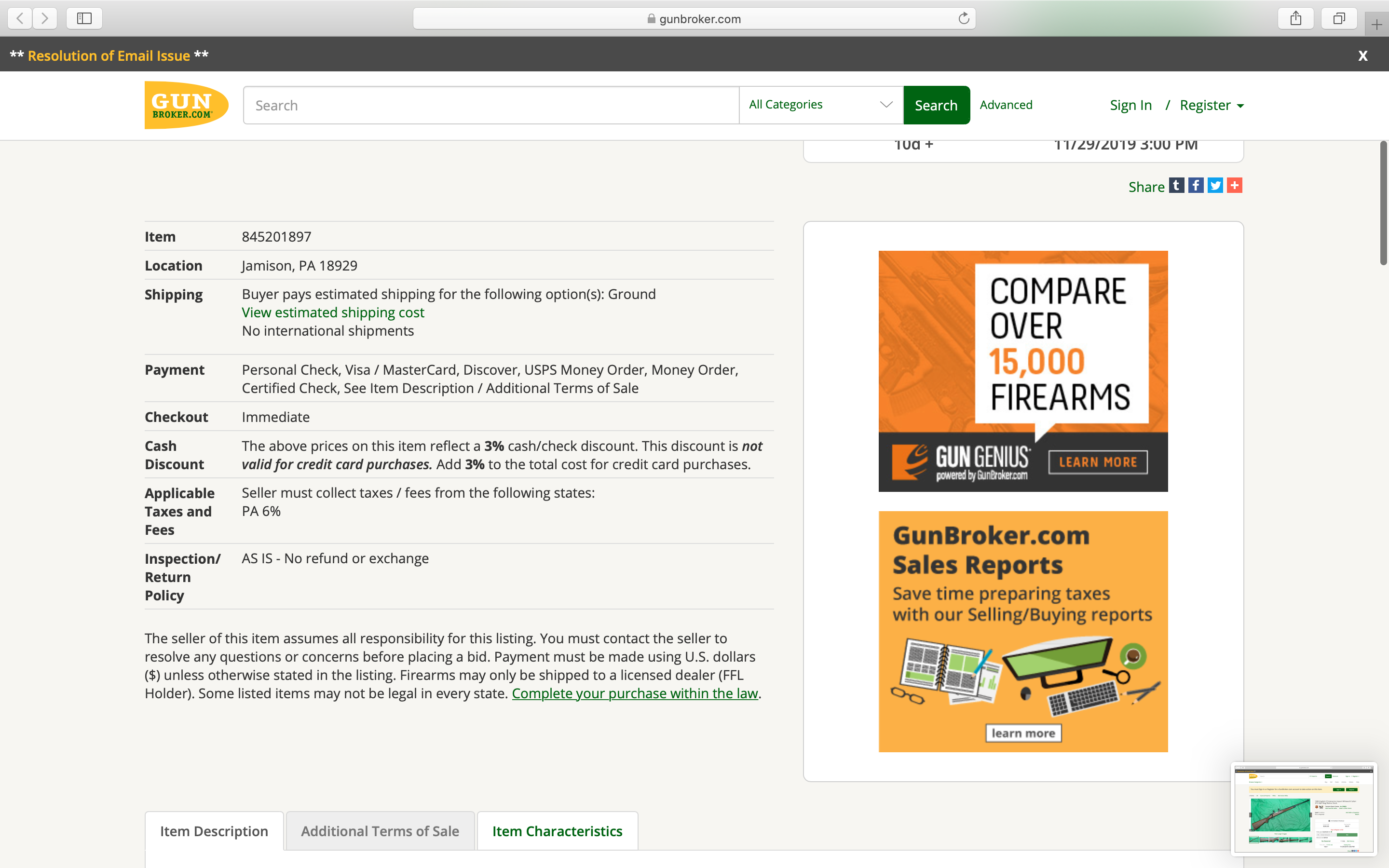Click the GunBroker.com logo

click(186, 105)
